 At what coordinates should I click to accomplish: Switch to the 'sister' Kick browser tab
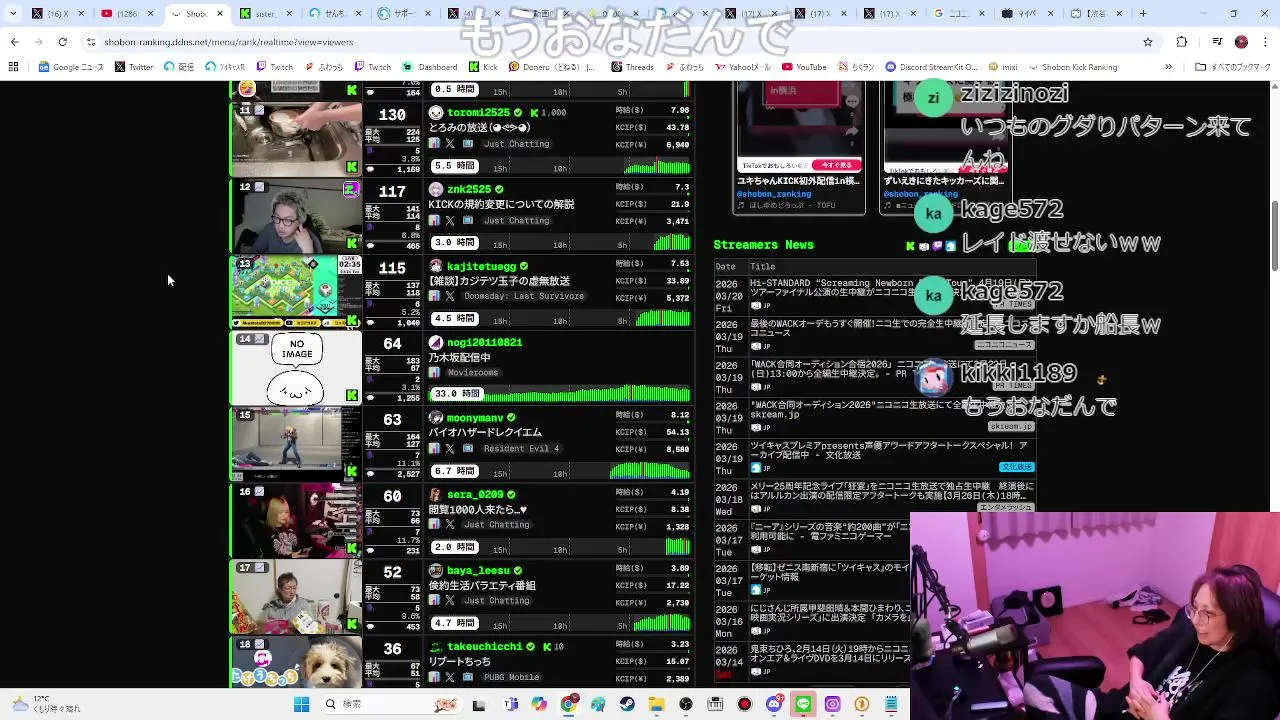pyautogui.click(x=264, y=13)
